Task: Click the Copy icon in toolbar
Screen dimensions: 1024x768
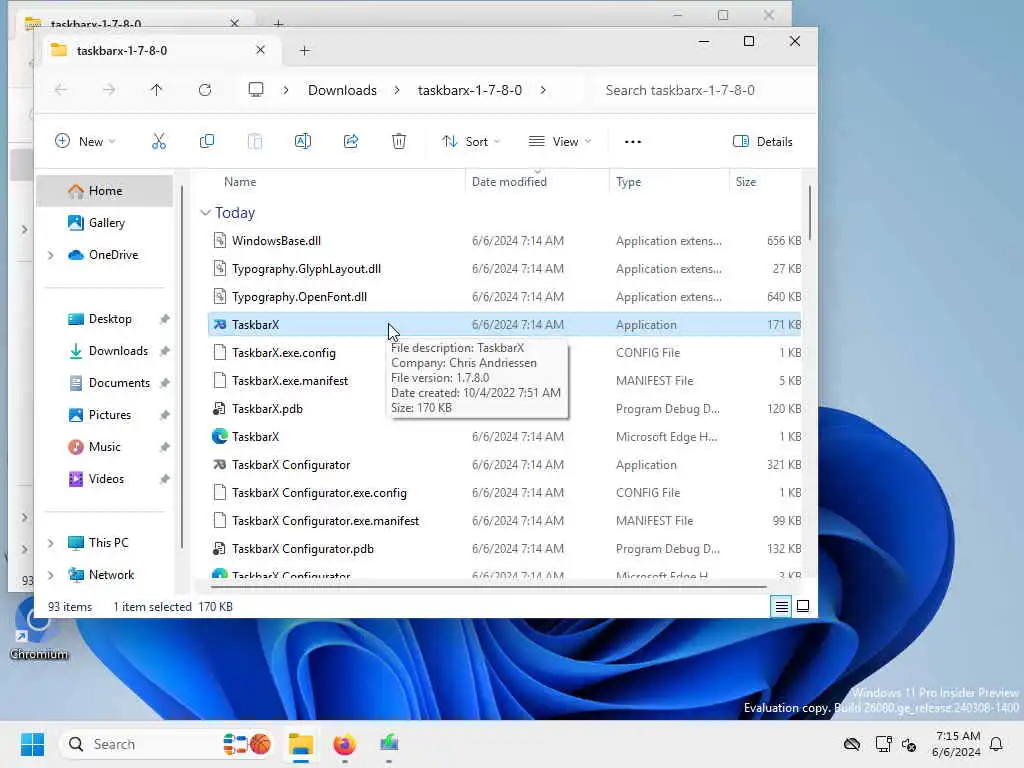Action: [207, 141]
